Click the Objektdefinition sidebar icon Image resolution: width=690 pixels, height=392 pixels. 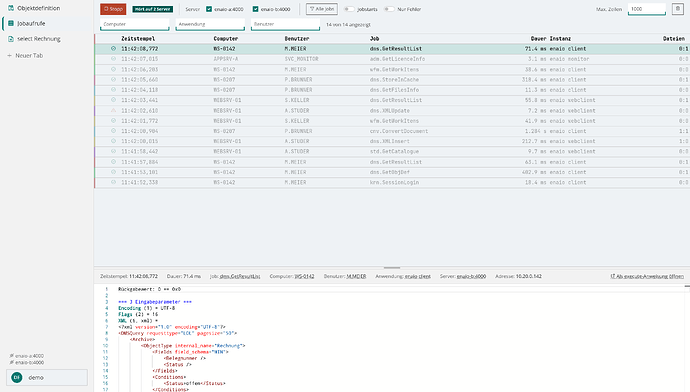point(11,8)
